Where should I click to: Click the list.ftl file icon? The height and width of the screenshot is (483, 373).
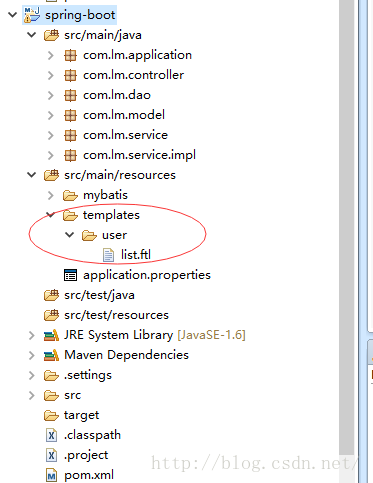[x=108, y=255]
